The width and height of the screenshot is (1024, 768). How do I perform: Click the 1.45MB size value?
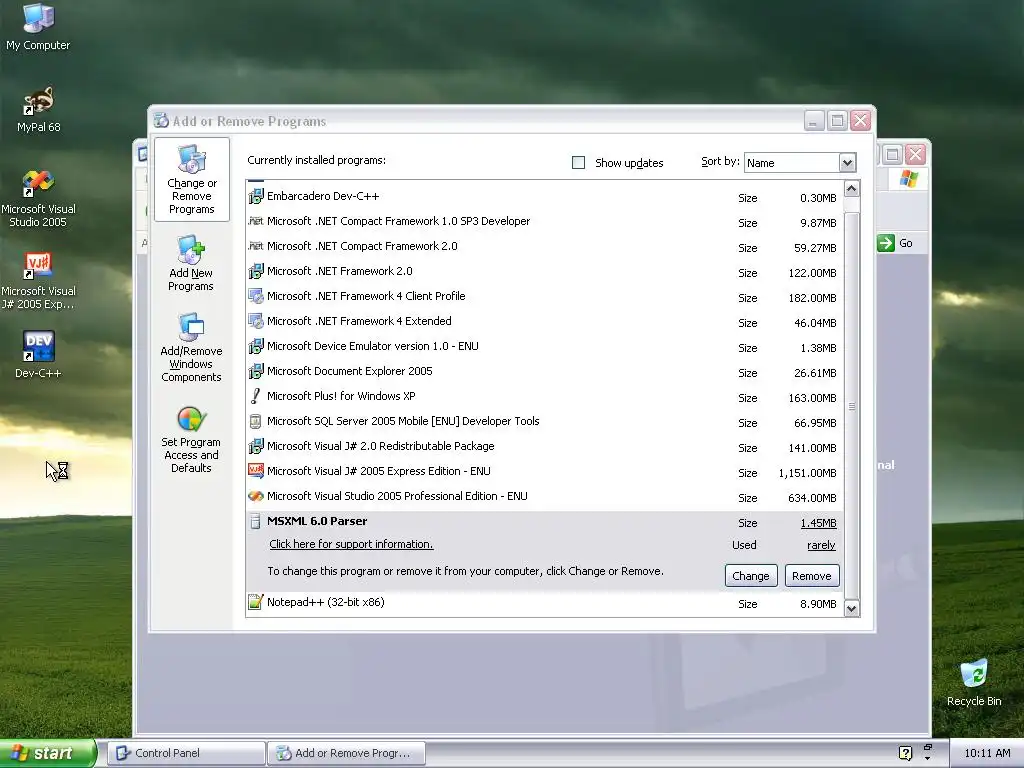coord(818,523)
